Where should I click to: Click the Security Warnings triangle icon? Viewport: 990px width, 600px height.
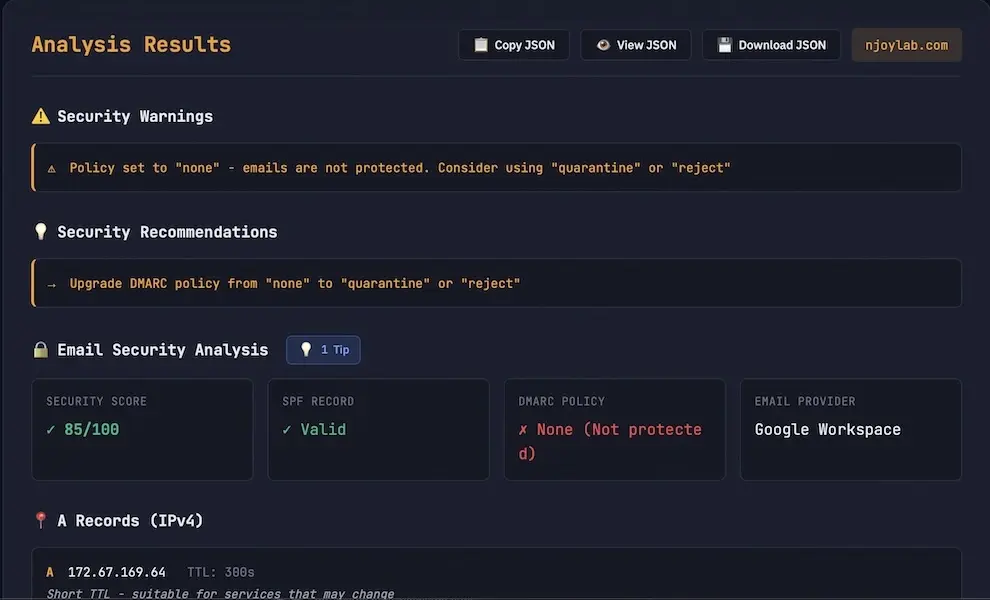(x=41, y=116)
